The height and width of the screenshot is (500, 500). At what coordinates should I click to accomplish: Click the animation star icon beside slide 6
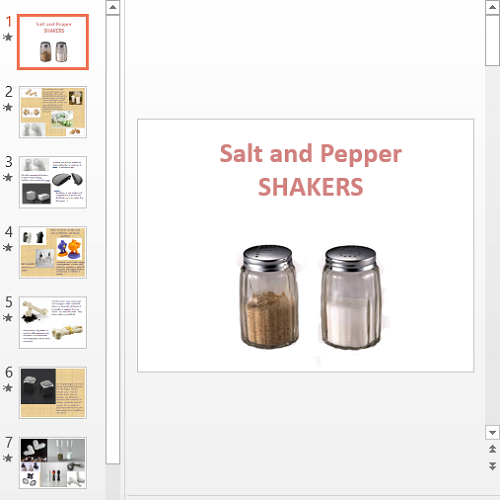click(x=7, y=388)
